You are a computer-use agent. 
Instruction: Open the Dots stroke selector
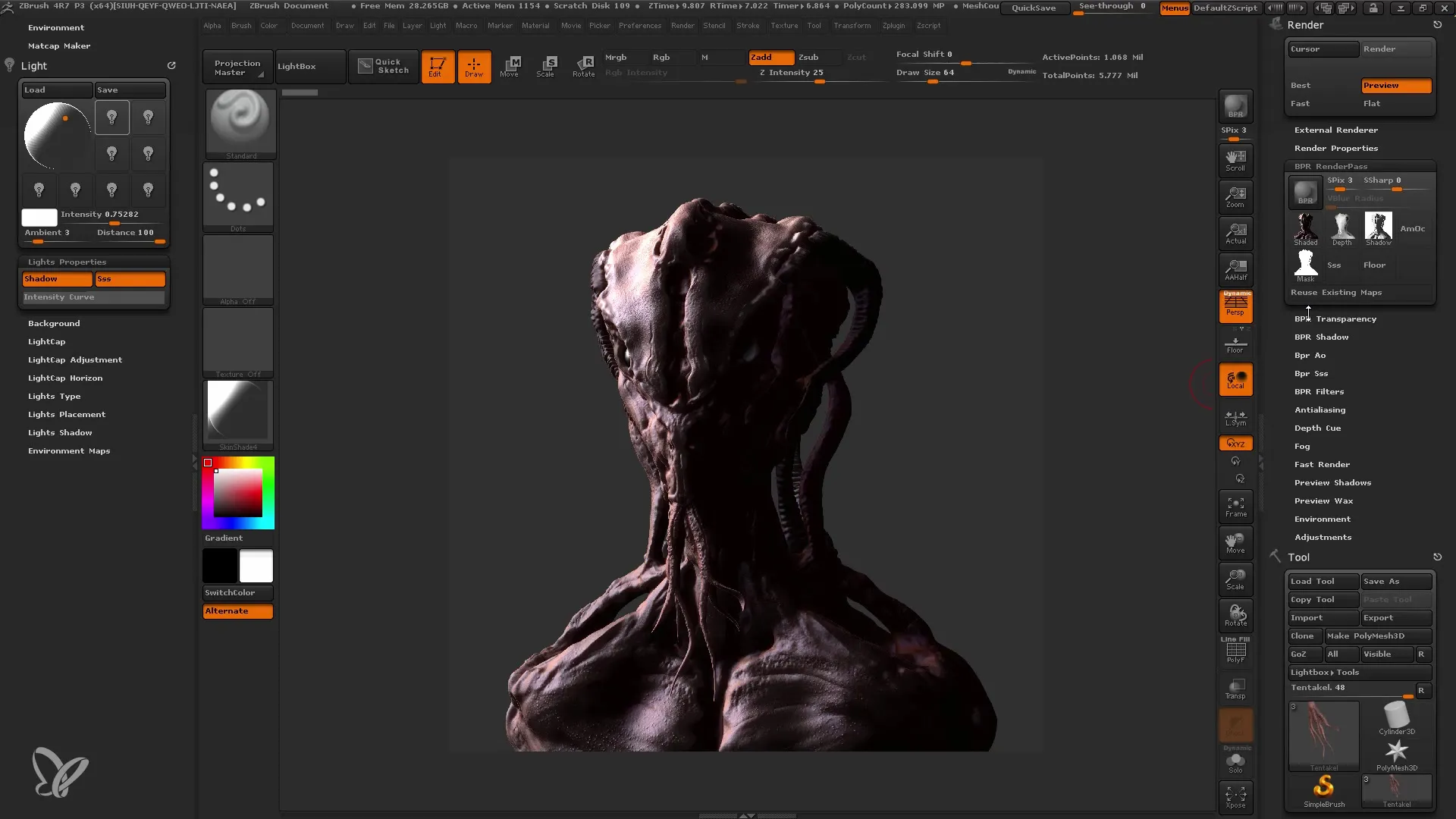pyautogui.click(x=238, y=196)
